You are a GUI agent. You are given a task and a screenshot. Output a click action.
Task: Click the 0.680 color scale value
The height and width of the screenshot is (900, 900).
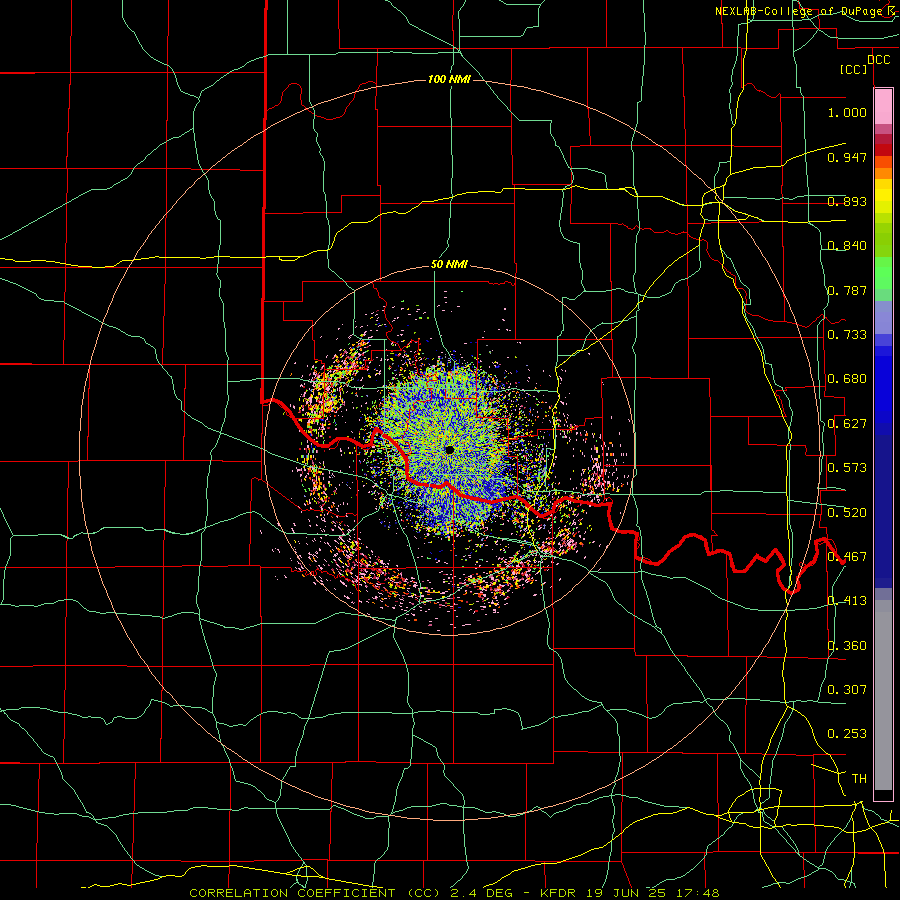click(x=847, y=379)
